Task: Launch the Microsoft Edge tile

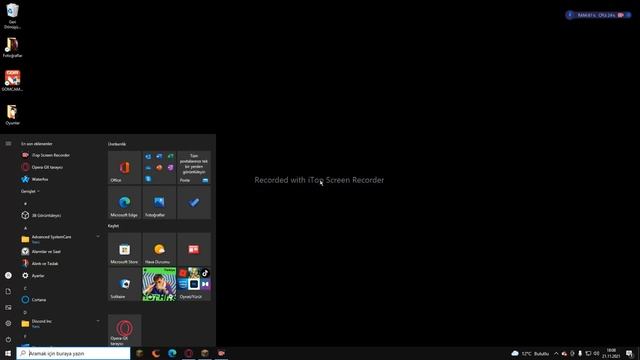Action: (124, 202)
